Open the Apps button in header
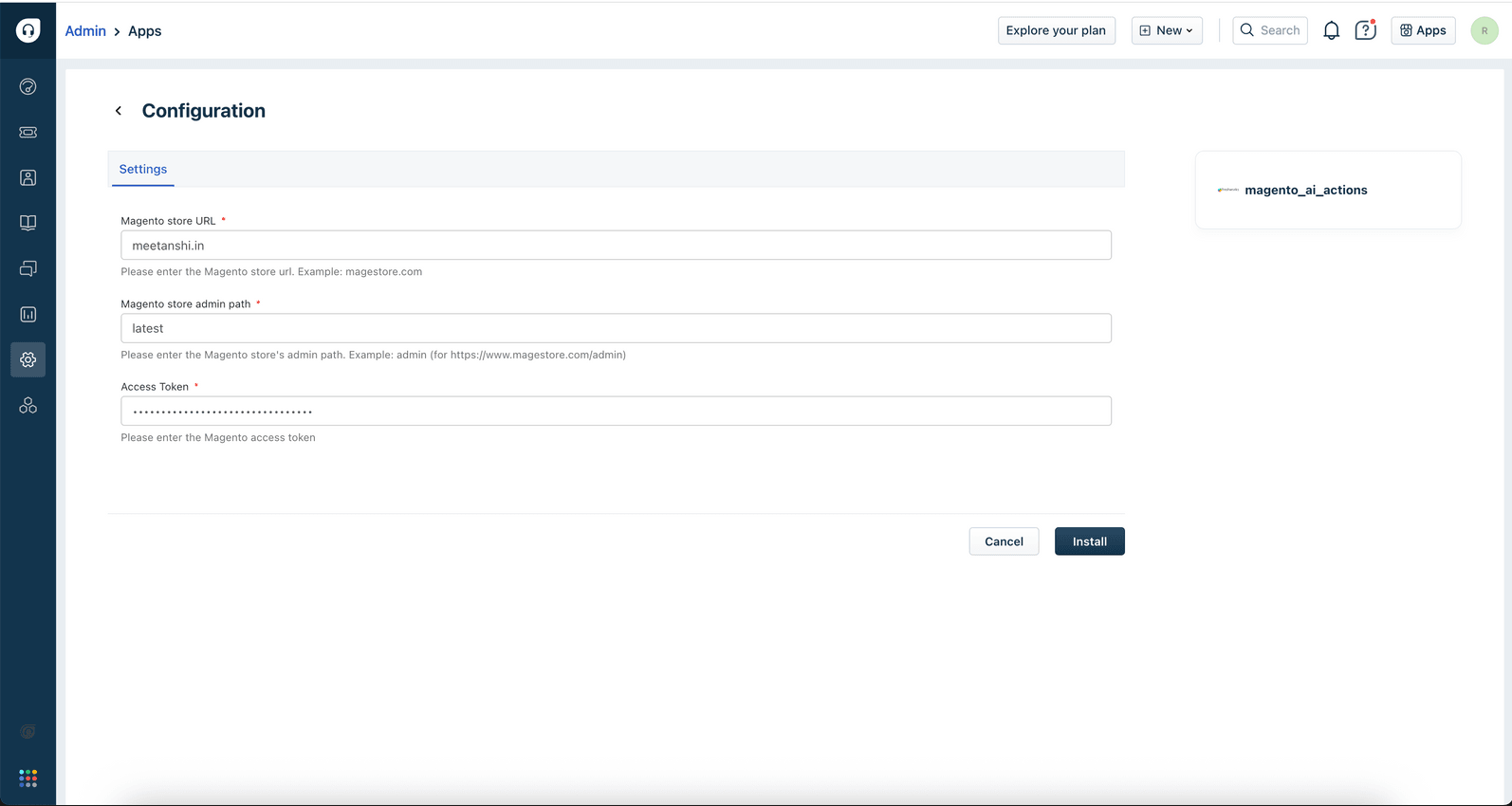Image resolution: width=1512 pixels, height=806 pixels. (x=1423, y=30)
